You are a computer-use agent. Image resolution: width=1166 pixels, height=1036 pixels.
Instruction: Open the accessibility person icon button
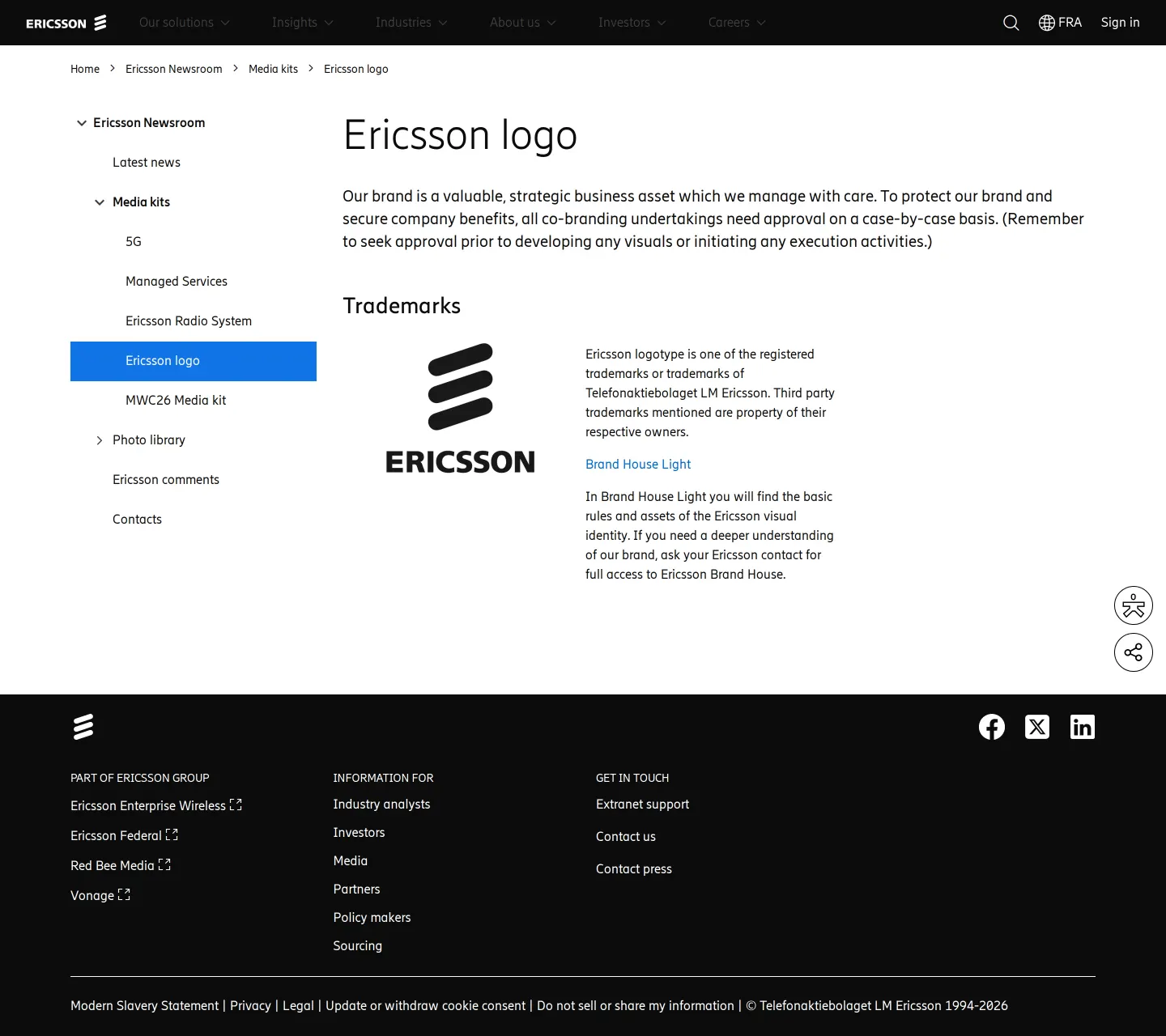pos(1134,605)
